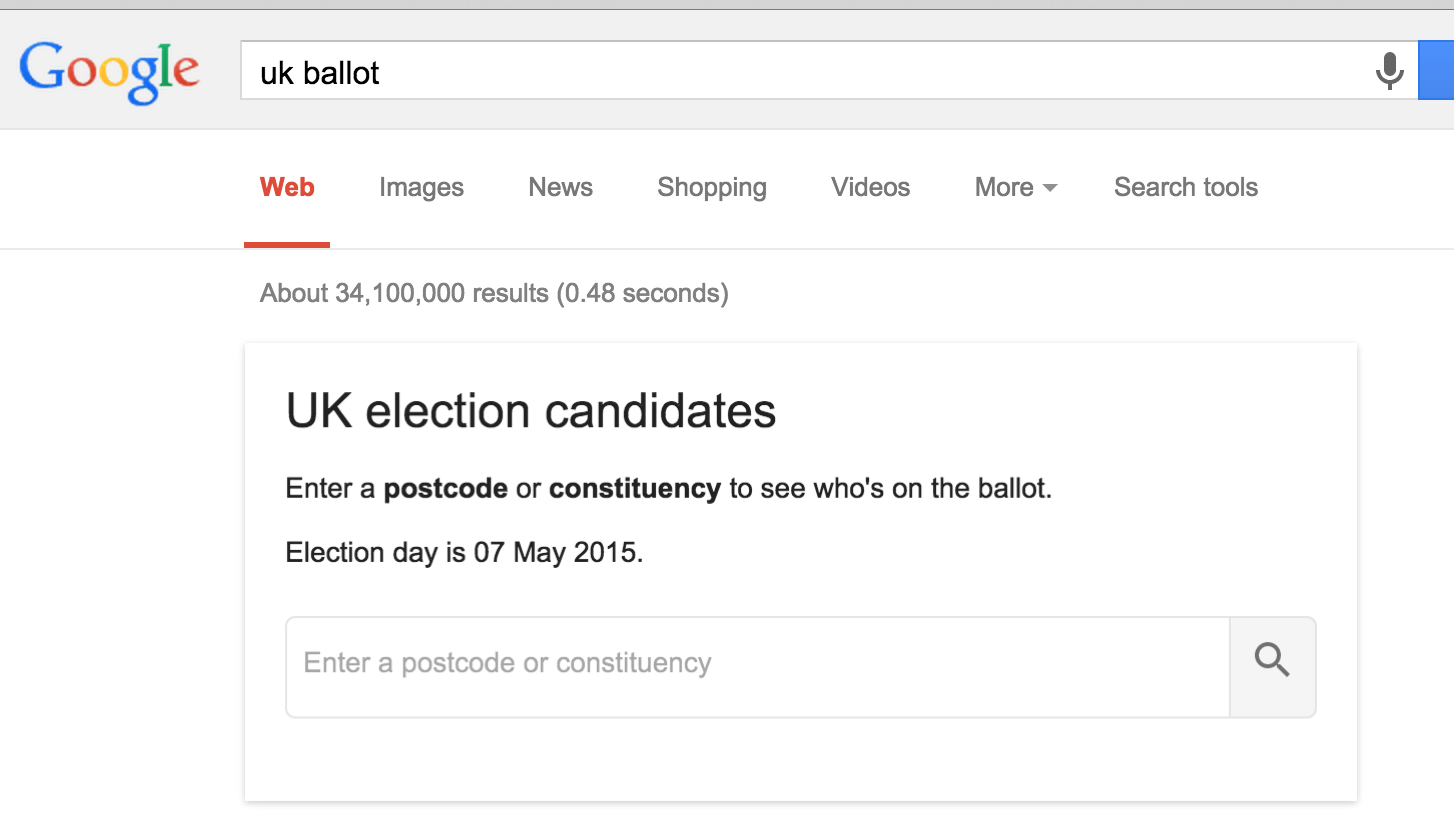Image resolution: width=1454 pixels, height=820 pixels.
Task: Click the 'UK election candidates' heading
Action: pos(531,412)
